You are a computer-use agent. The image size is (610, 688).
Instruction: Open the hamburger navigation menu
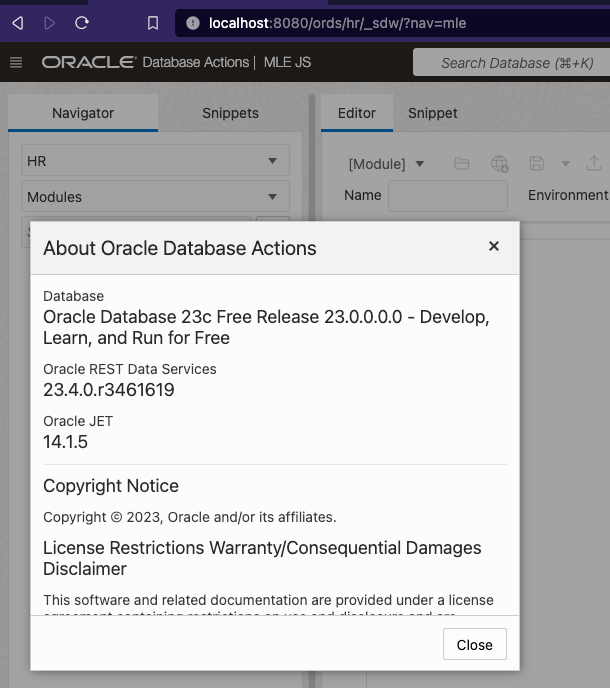tap(16, 62)
